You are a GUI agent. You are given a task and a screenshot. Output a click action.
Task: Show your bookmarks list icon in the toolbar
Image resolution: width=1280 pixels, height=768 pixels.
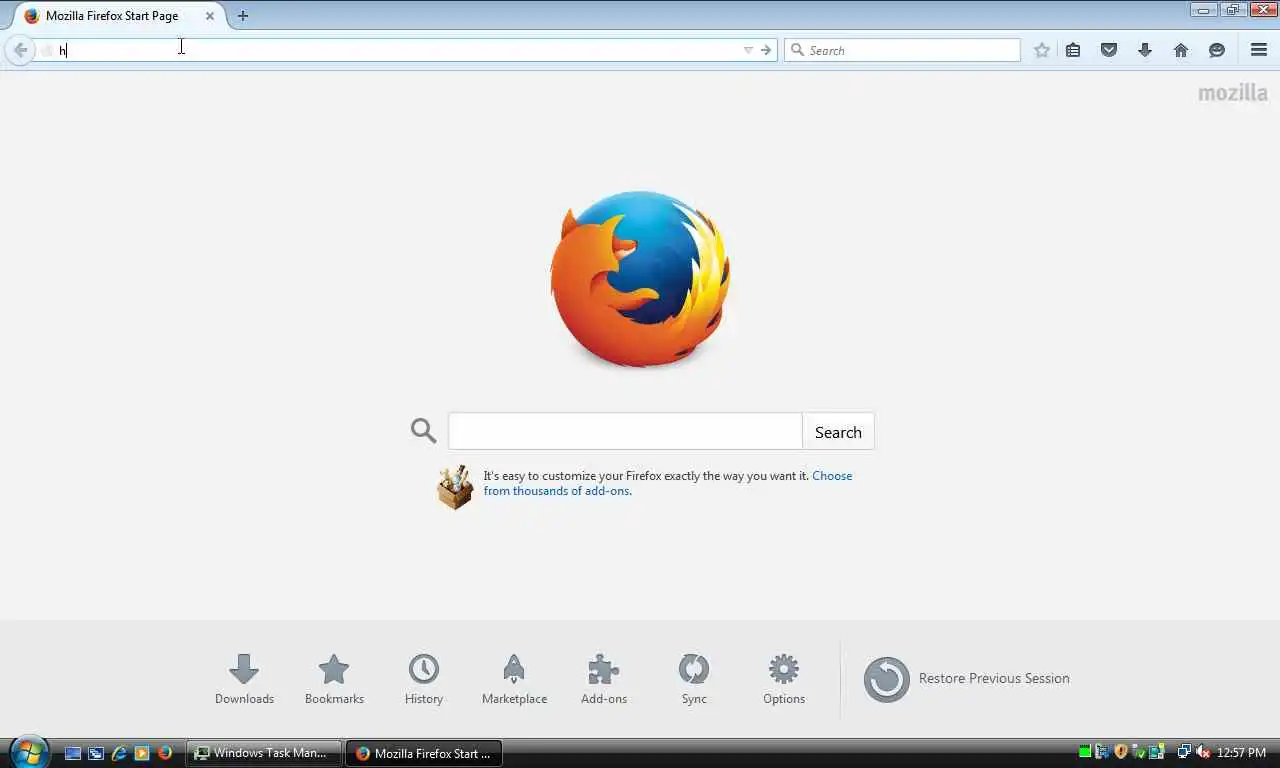point(1073,50)
